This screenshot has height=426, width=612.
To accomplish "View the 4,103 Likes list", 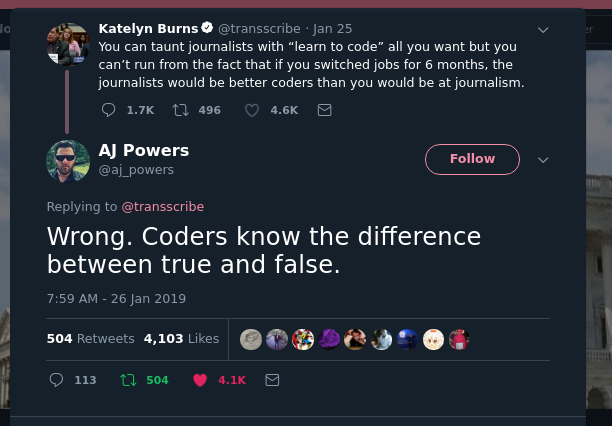I will 181,339.
